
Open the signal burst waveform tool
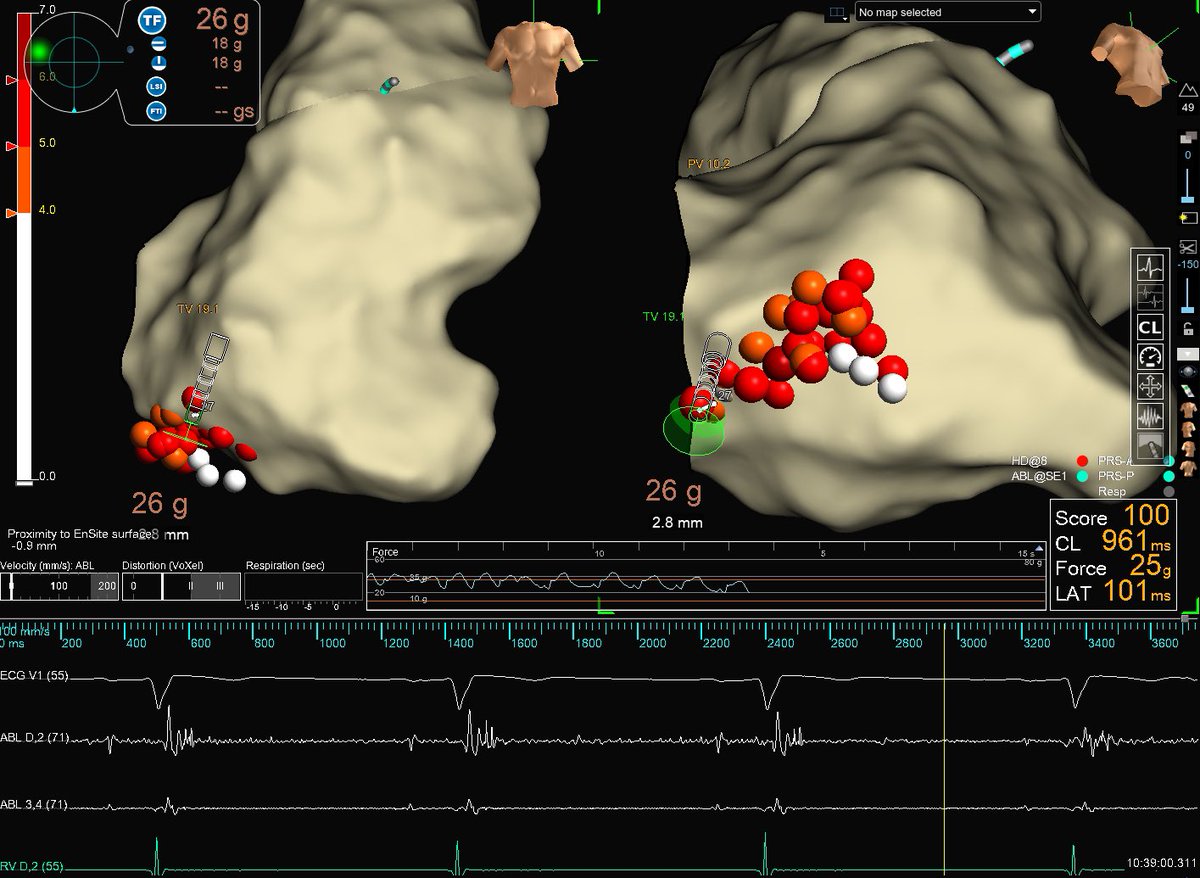1151,417
